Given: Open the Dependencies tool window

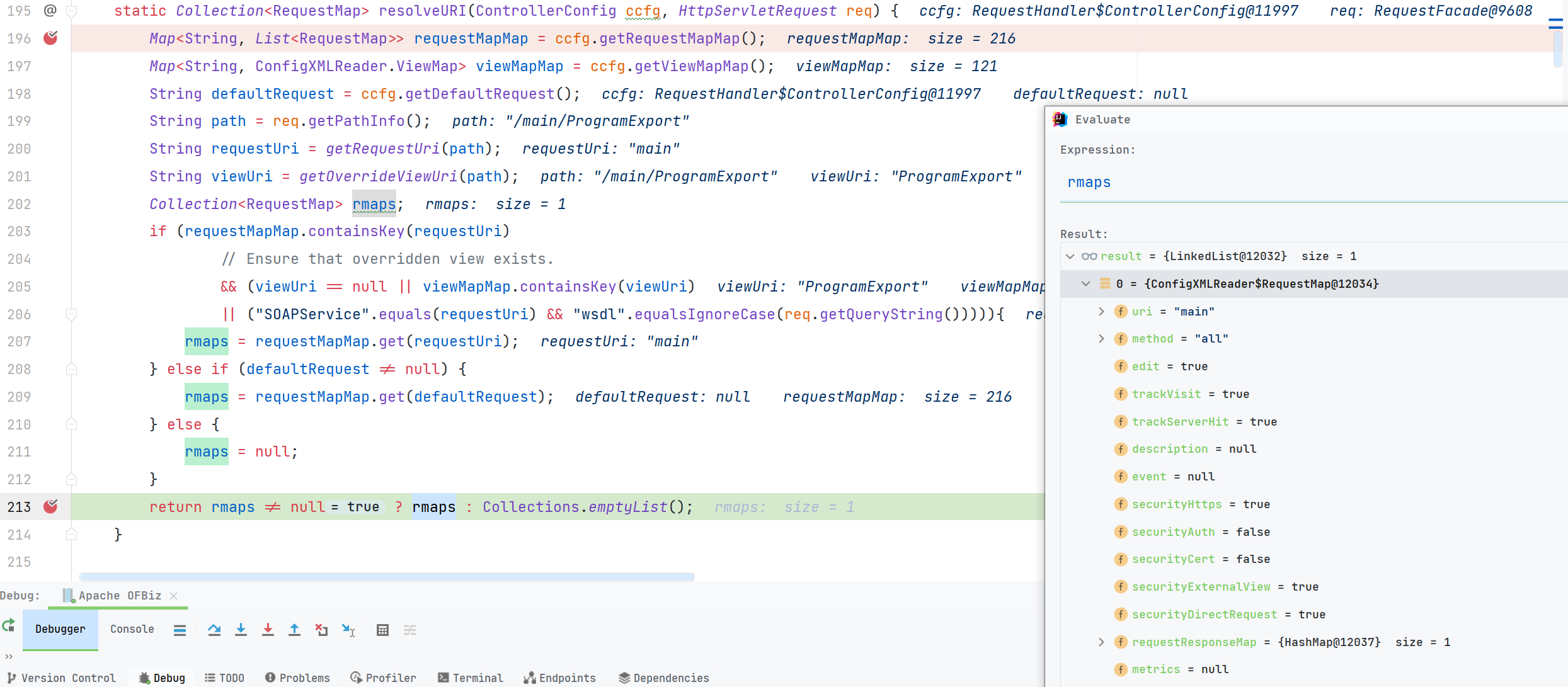Looking at the screenshot, I should point(663,678).
